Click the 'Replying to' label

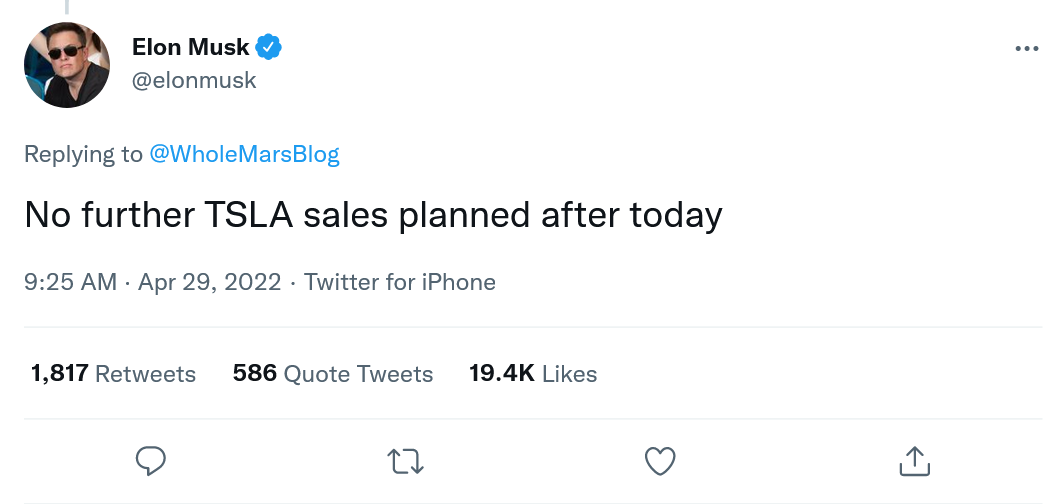coord(83,154)
